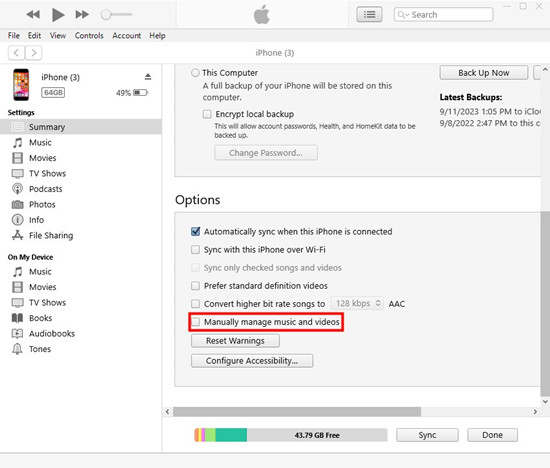Toggle Sync only checked songs and videos
The width and height of the screenshot is (550, 468).
[195, 267]
